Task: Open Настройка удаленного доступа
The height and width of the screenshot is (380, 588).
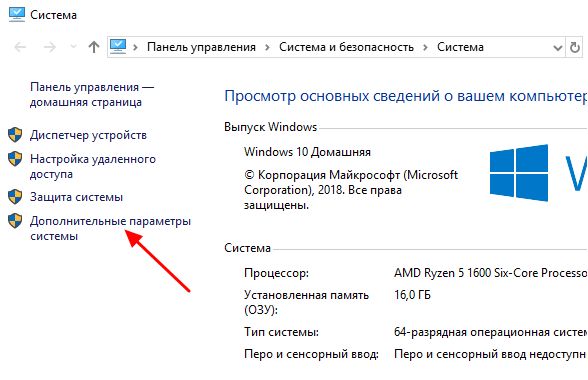Action: click(93, 167)
